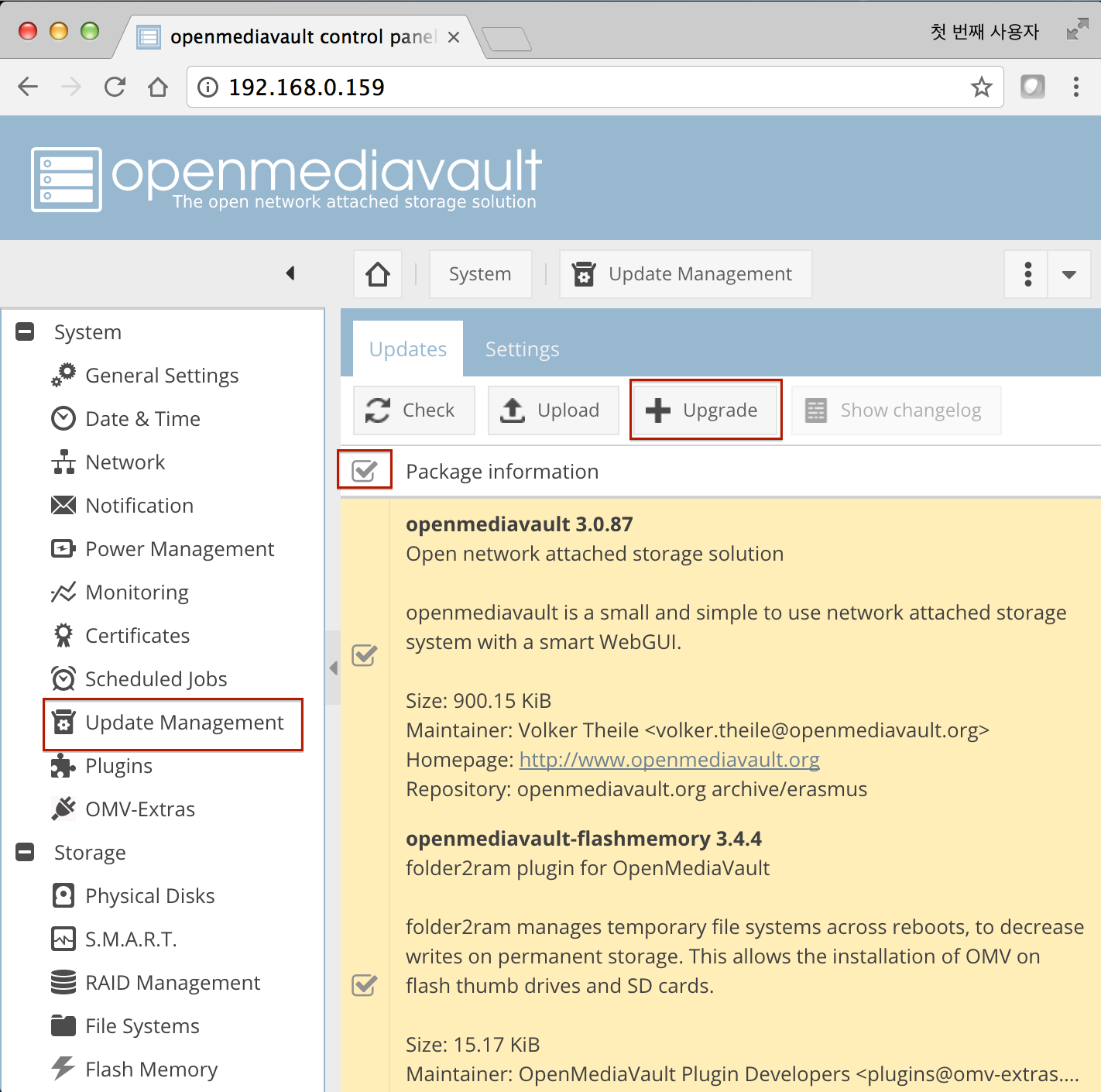Uncheck the openmediavault-flashmemory 3.4.4 package
This screenshot has width=1101, height=1092.
(364, 985)
